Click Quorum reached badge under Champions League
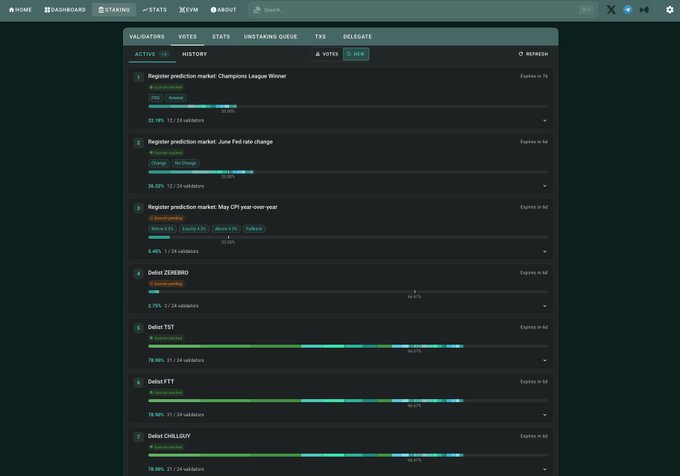This screenshot has height=476, width=680. (166, 87)
